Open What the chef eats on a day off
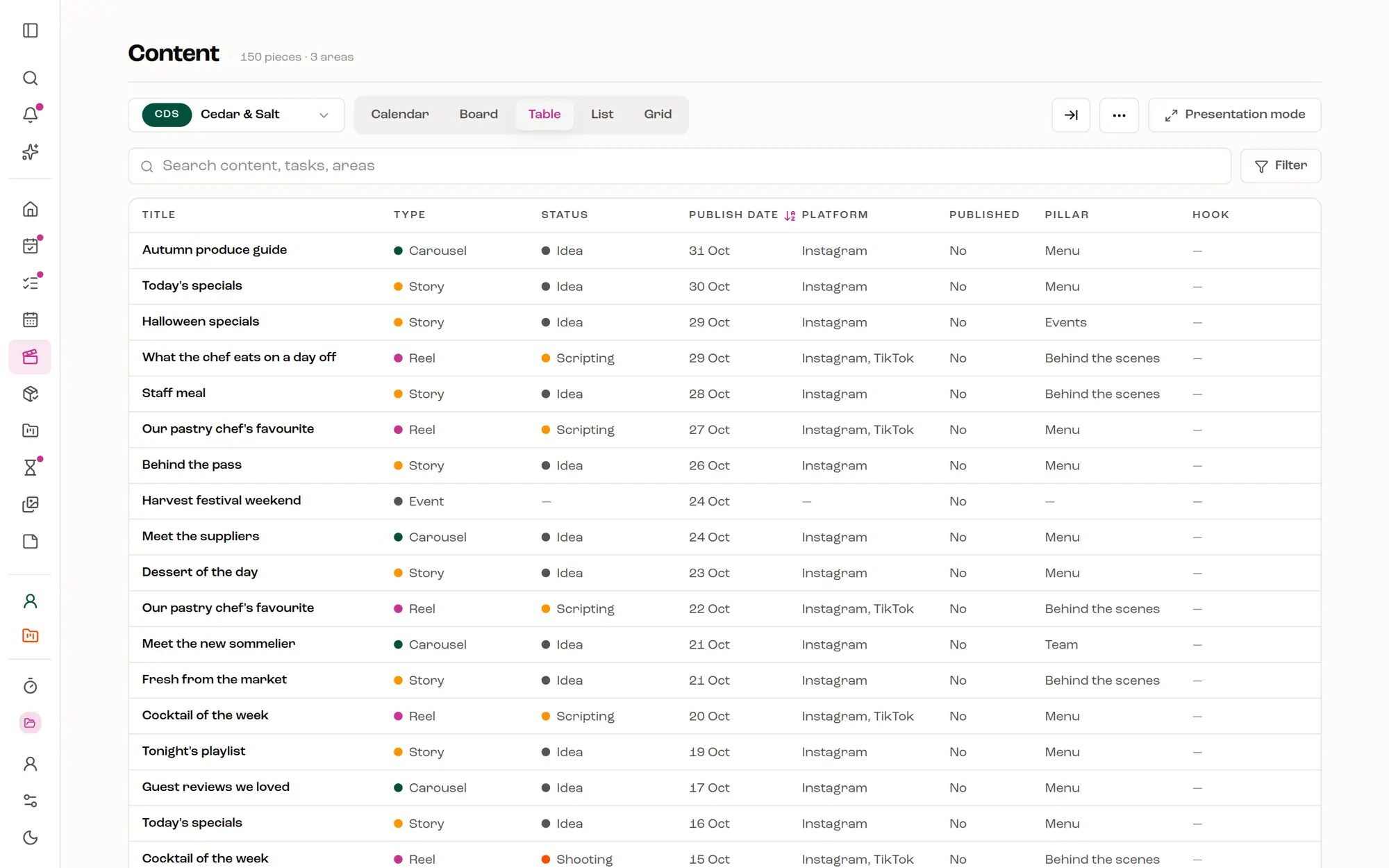This screenshot has height=868, width=1389. [x=239, y=358]
